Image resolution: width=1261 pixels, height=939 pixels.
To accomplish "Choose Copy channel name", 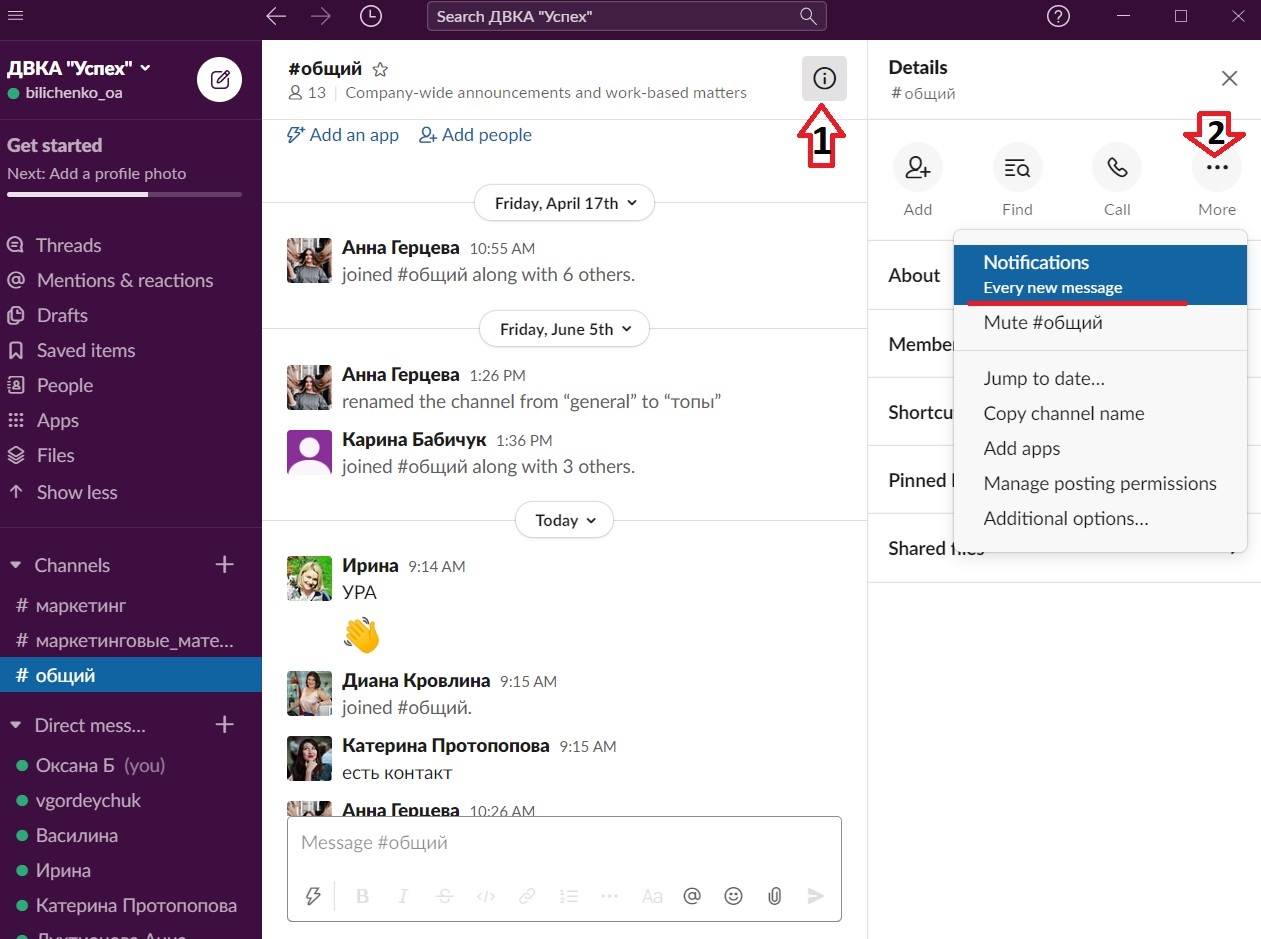I will pyautogui.click(x=1100, y=414).
